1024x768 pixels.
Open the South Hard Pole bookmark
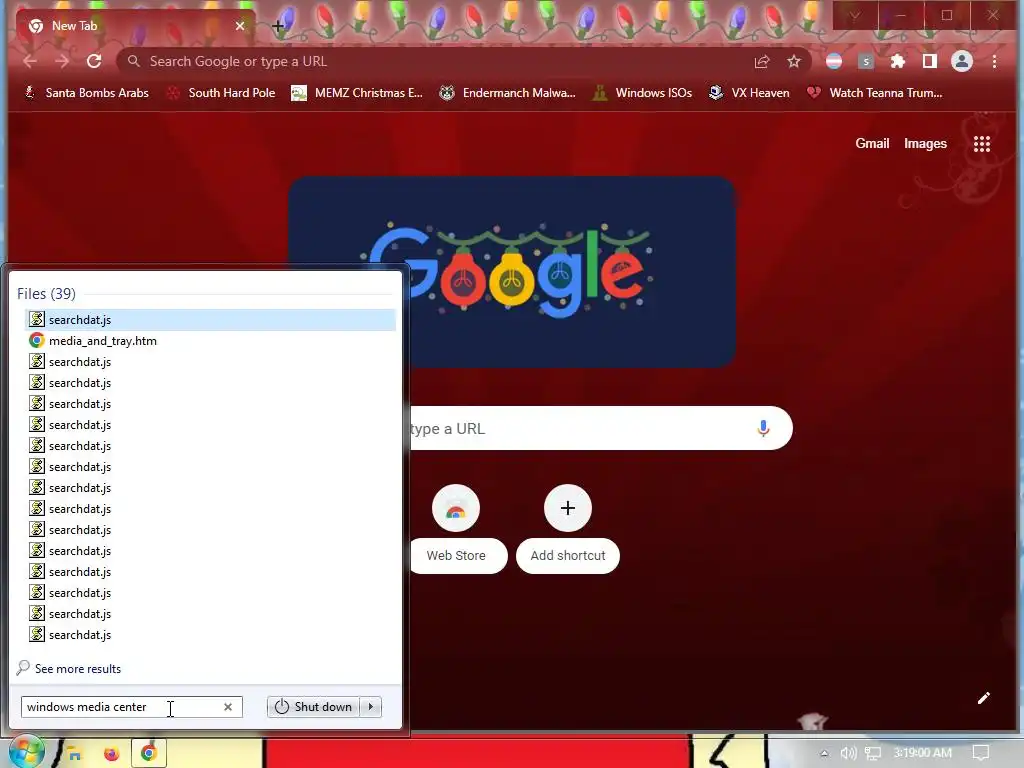pos(221,93)
